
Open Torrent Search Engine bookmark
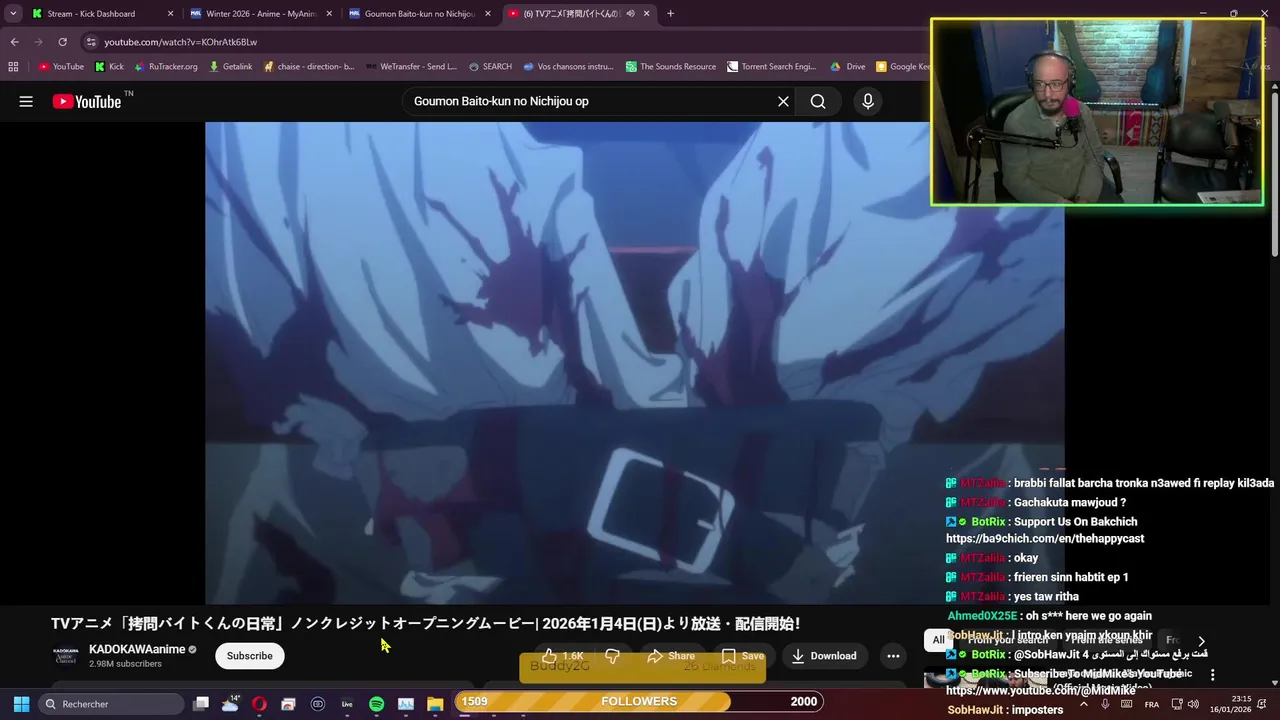(x=772, y=67)
